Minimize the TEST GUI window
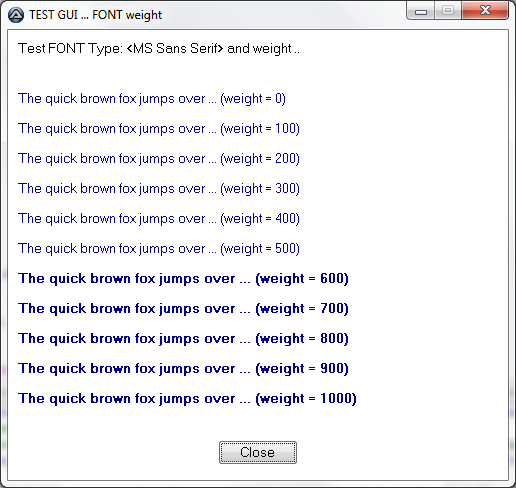The image size is (516, 488). coord(421,11)
